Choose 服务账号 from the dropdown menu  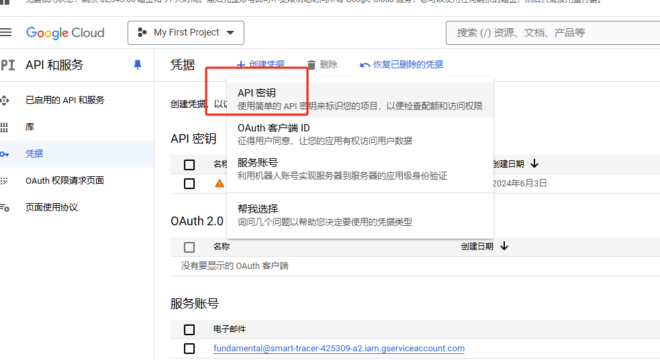tap(360, 169)
